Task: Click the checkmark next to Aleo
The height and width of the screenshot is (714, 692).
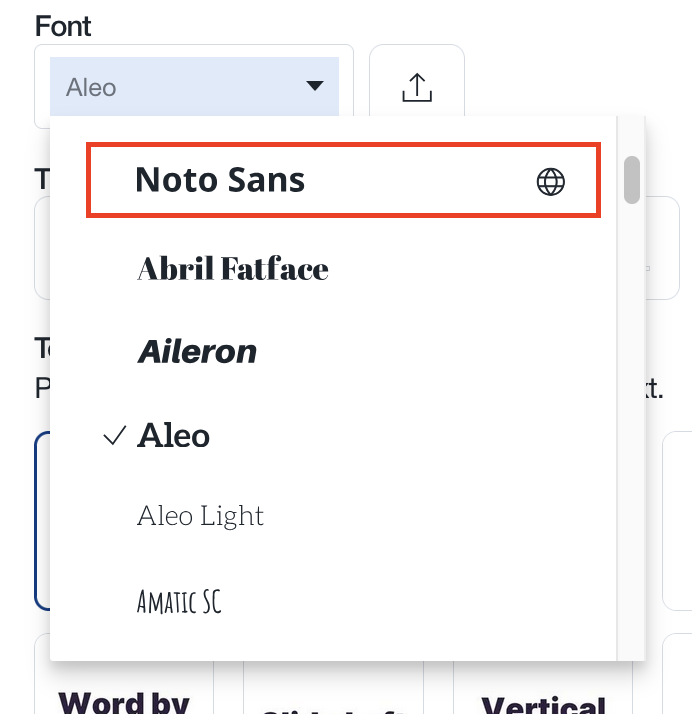Action: pyautogui.click(x=115, y=435)
